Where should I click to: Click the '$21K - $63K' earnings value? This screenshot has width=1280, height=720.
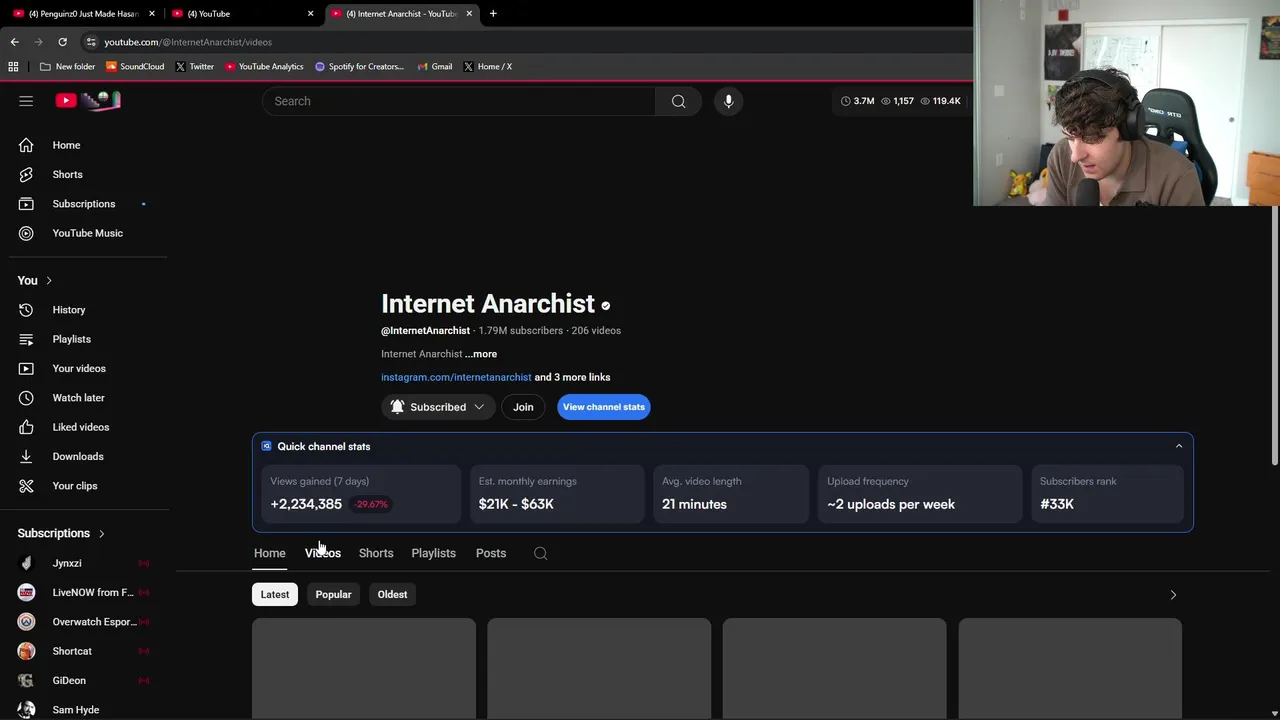pyautogui.click(x=516, y=504)
